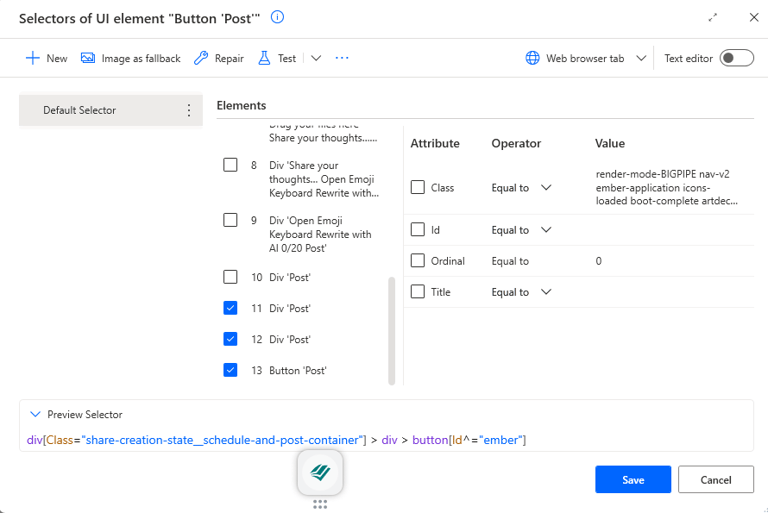Expand the Test dropdown arrow
The width and height of the screenshot is (768, 513).
point(316,58)
